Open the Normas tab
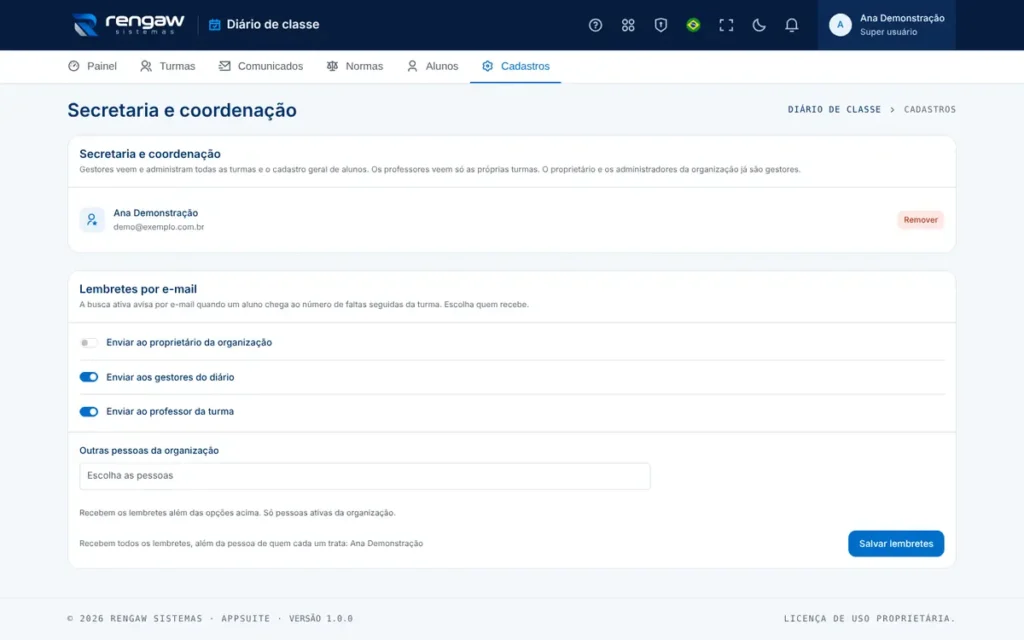1024x640 pixels. [355, 66]
